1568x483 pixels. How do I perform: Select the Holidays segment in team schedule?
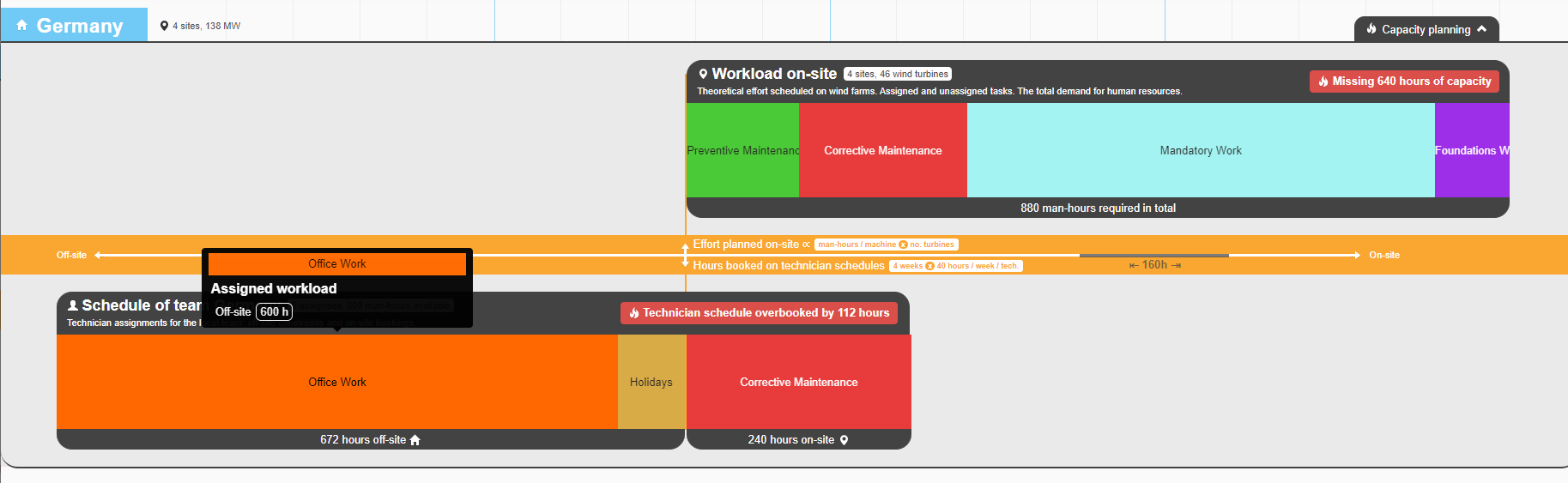pyautogui.click(x=651, y=382)
